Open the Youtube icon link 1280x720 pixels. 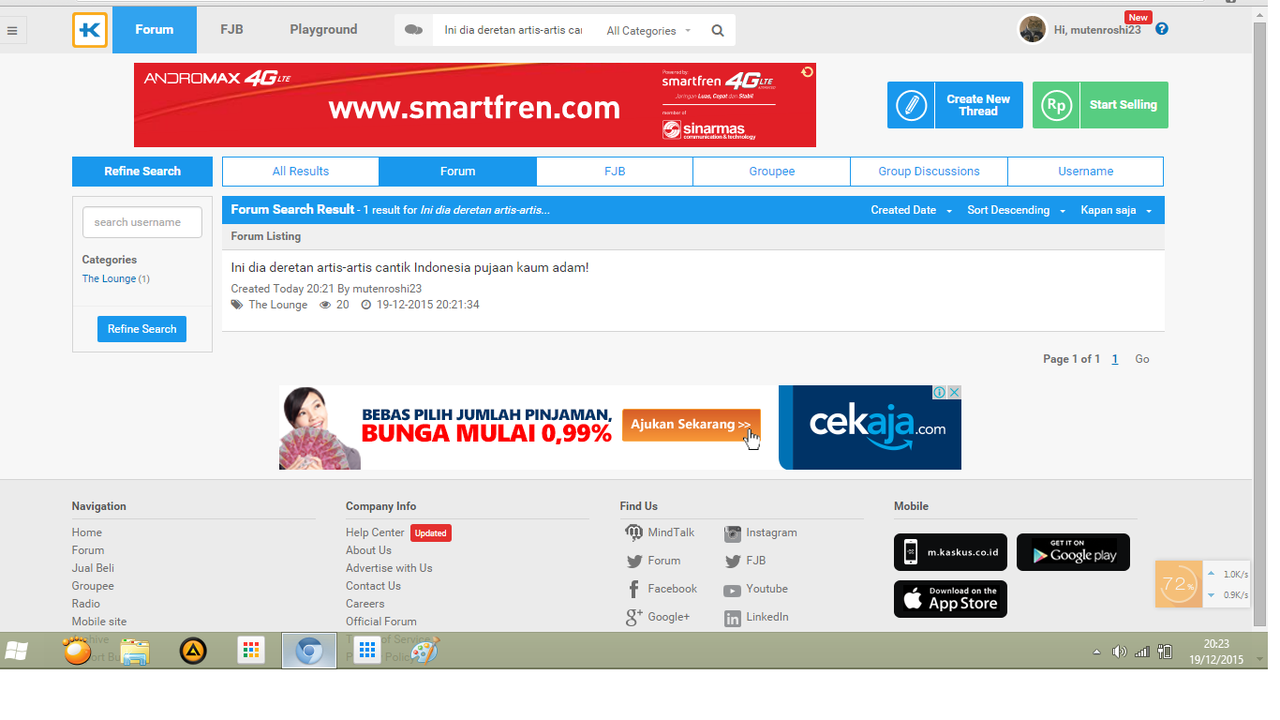point(733,590)
